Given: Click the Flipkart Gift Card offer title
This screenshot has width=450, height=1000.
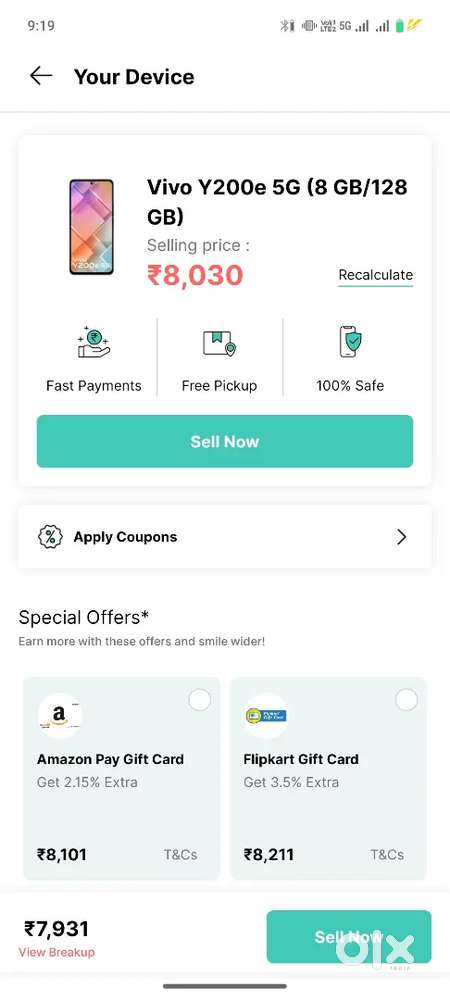Looking at the screenshot, I should 301,759.
